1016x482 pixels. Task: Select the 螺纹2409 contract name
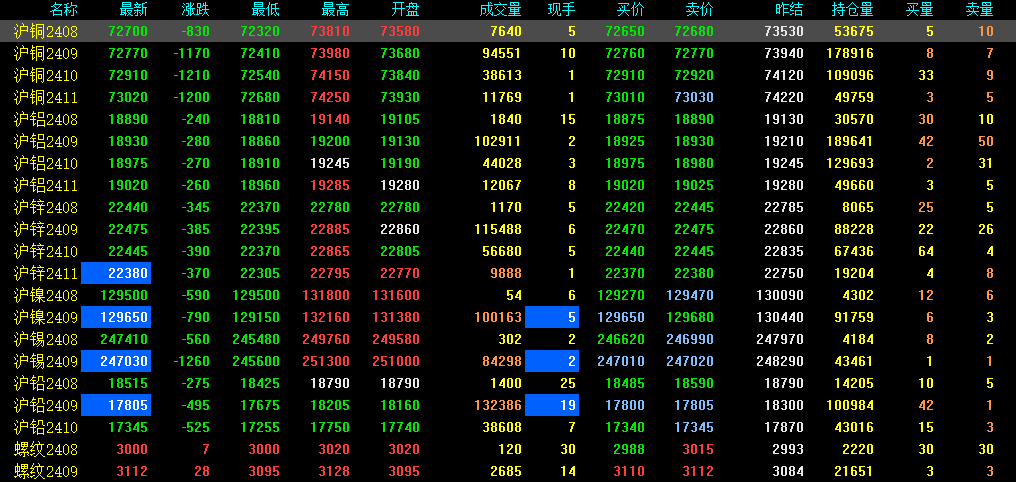point(45,472)
